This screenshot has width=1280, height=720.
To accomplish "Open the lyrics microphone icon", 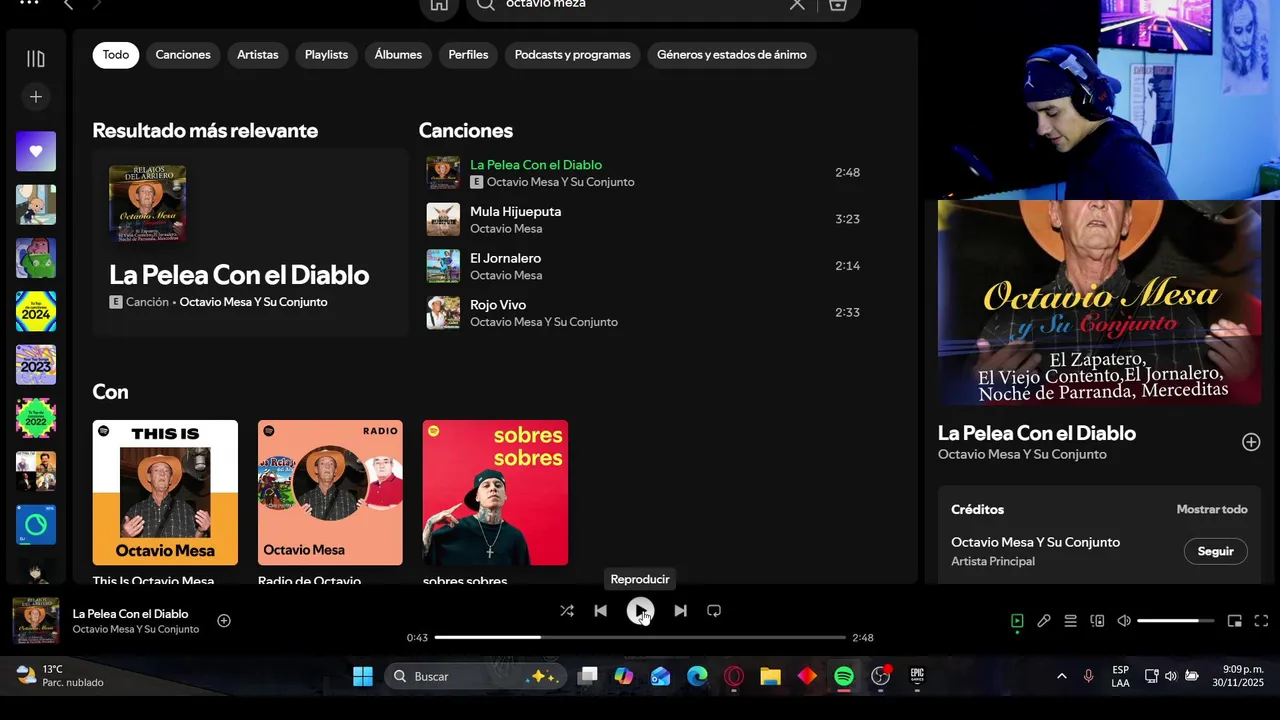I will pyautogui.click(x=1044, y=621).
